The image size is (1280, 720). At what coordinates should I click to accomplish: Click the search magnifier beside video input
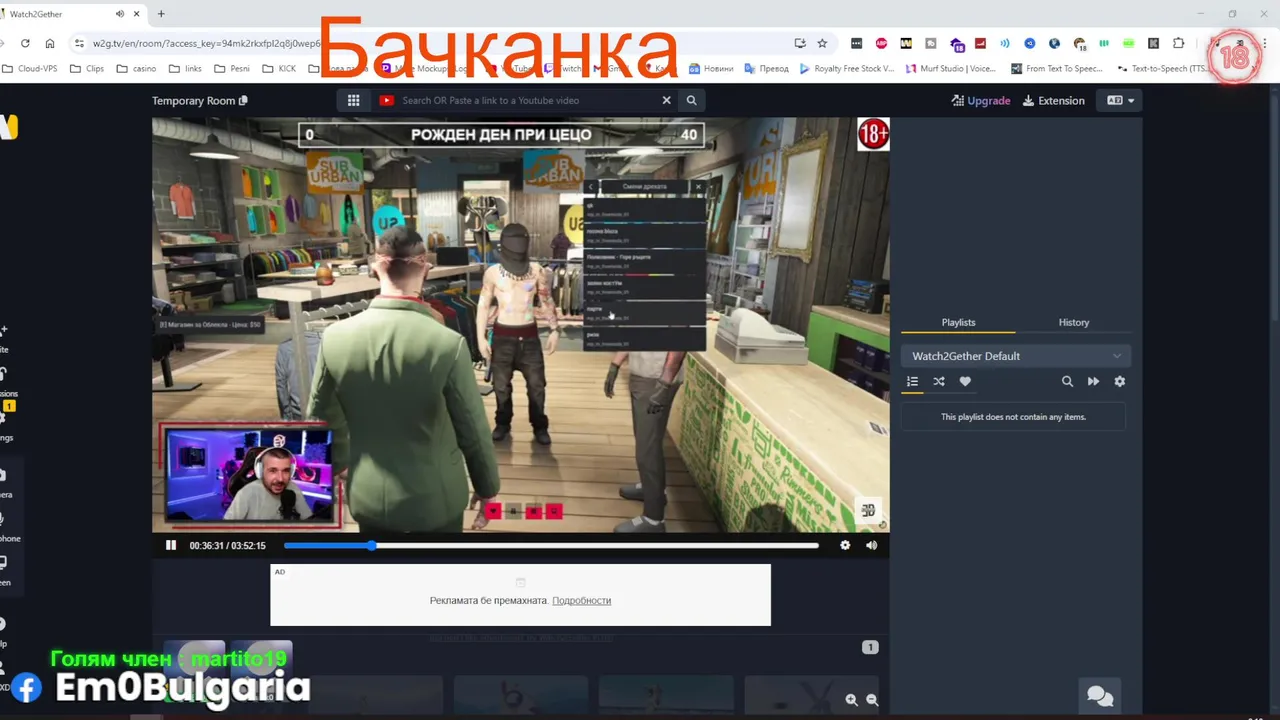691,100
